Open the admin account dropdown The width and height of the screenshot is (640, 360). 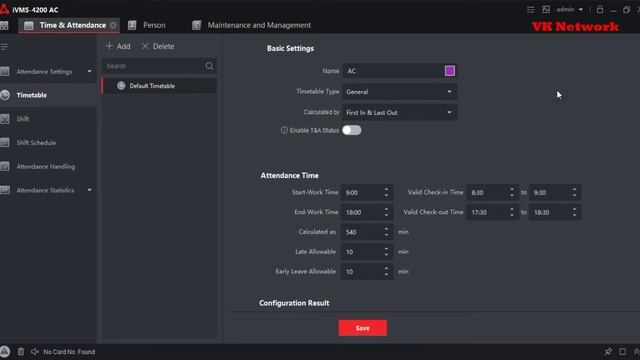point(570,9)
